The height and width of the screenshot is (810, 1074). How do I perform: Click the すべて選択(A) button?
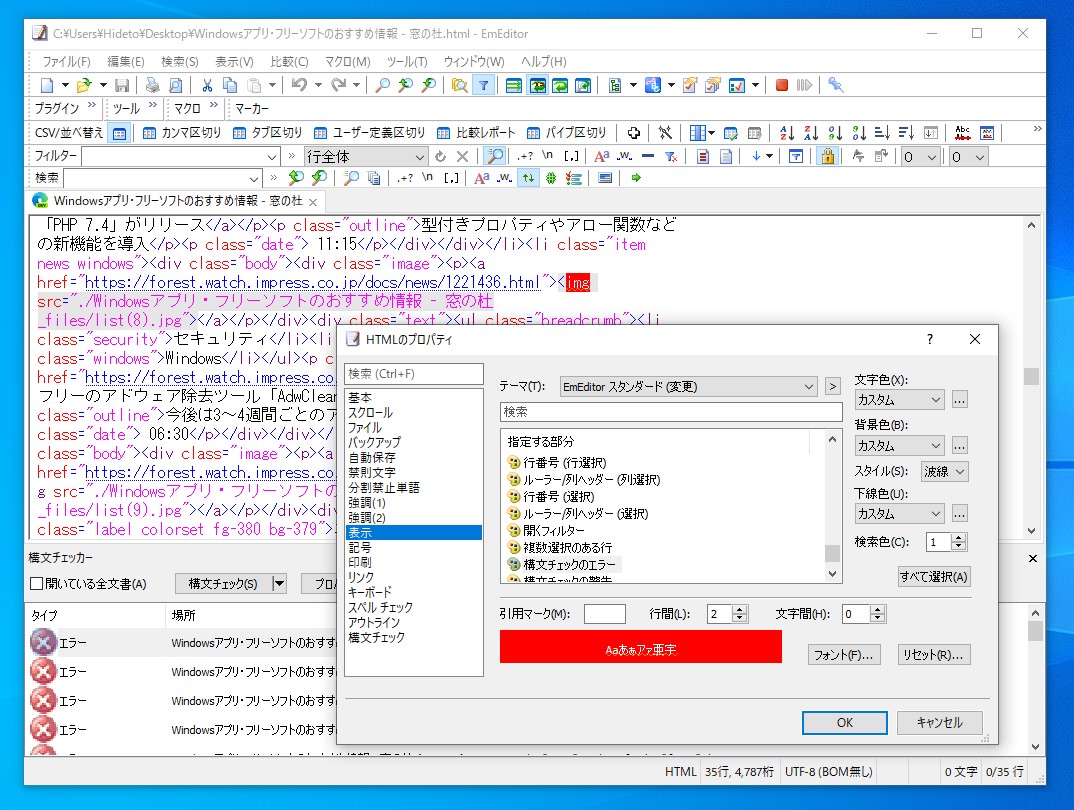934,577
